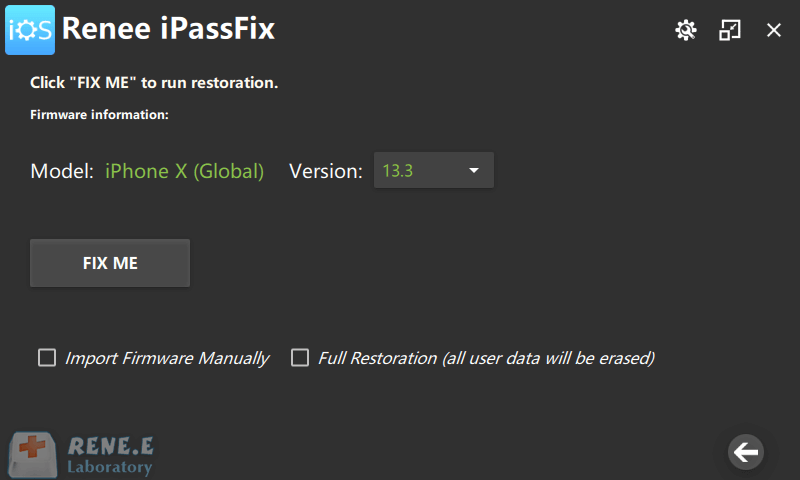Image resolution: width=800 pixels, height=480 pixels.
Task: Click the Renee iPassFix title text
Action: (x=168, y=30)
